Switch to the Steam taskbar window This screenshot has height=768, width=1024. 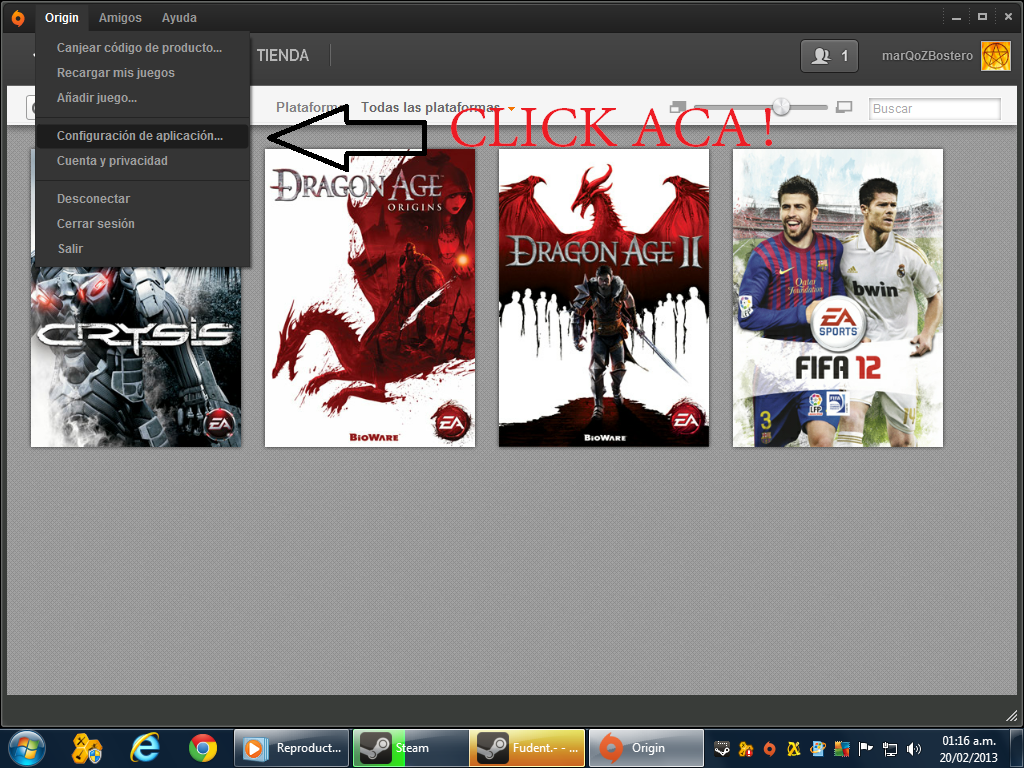click(x=410, y=748)
